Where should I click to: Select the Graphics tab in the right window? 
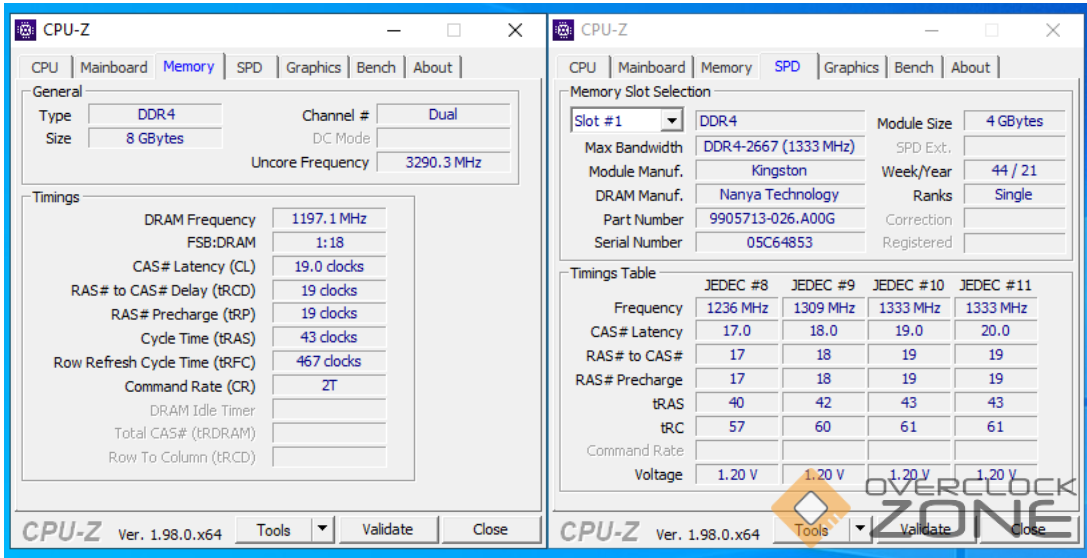click(851, 68)
